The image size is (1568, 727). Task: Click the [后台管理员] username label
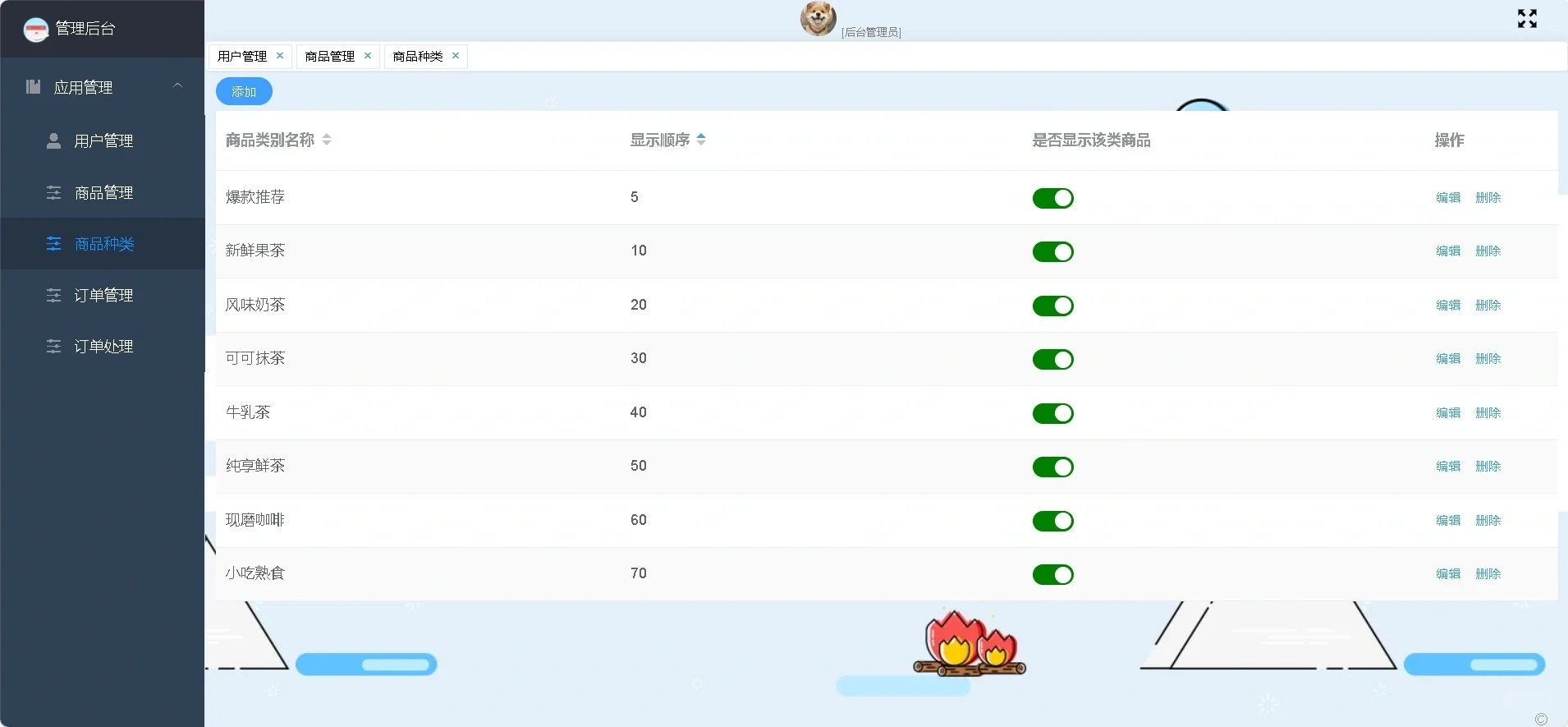point(871,32)
